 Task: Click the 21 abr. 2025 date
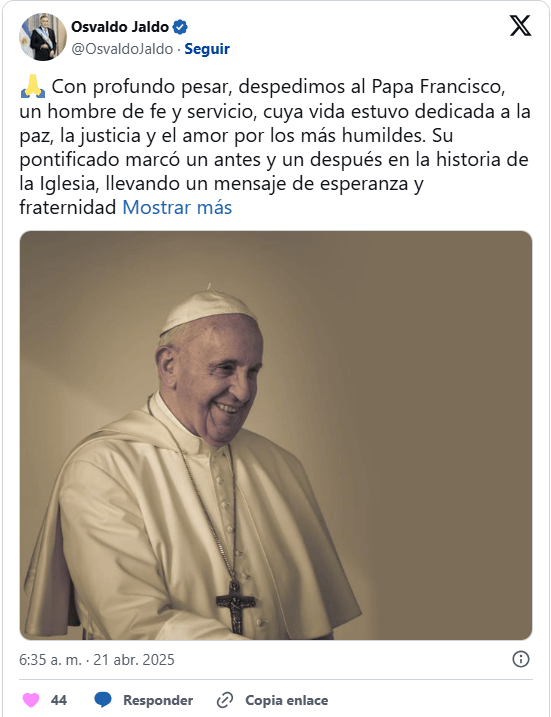click(134, 660)
